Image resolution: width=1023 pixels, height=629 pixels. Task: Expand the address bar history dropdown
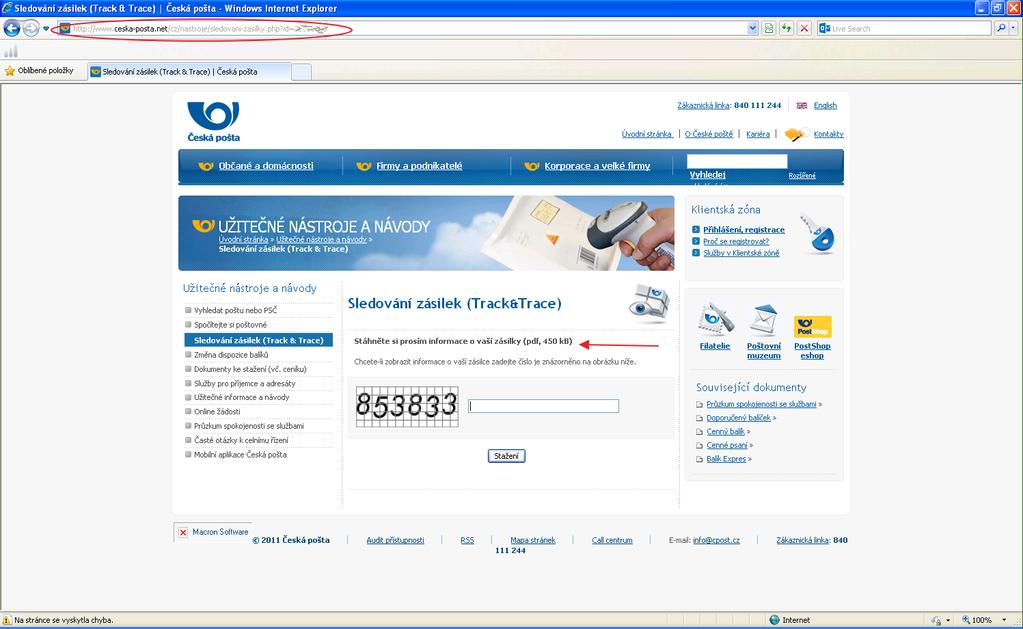[753, 29]
